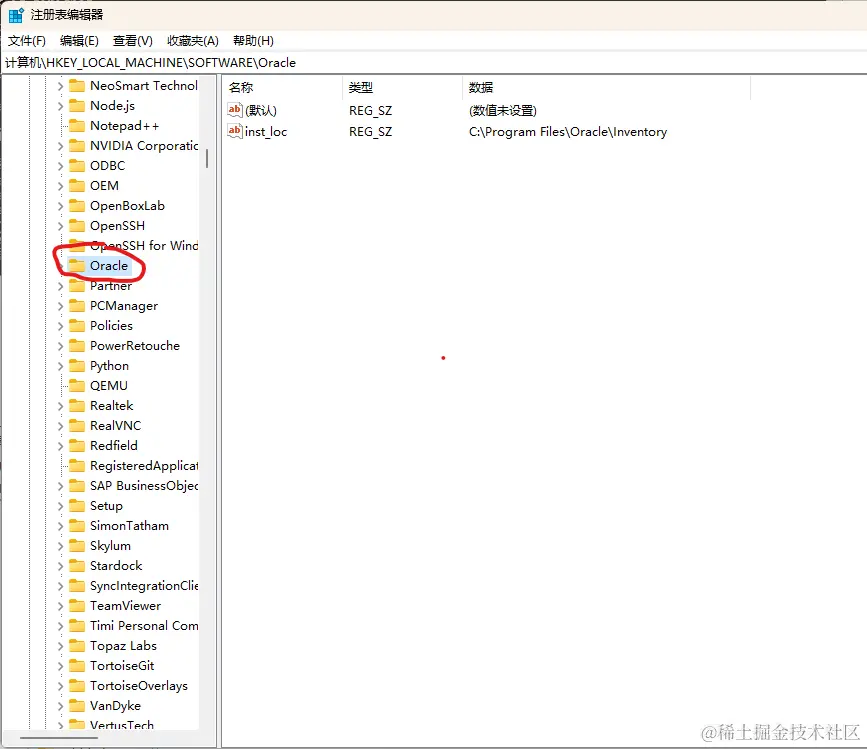Click the REG_SZ type of inst_loc
The width and height of the screenshot is (867, 749).
tap(370, 132)
